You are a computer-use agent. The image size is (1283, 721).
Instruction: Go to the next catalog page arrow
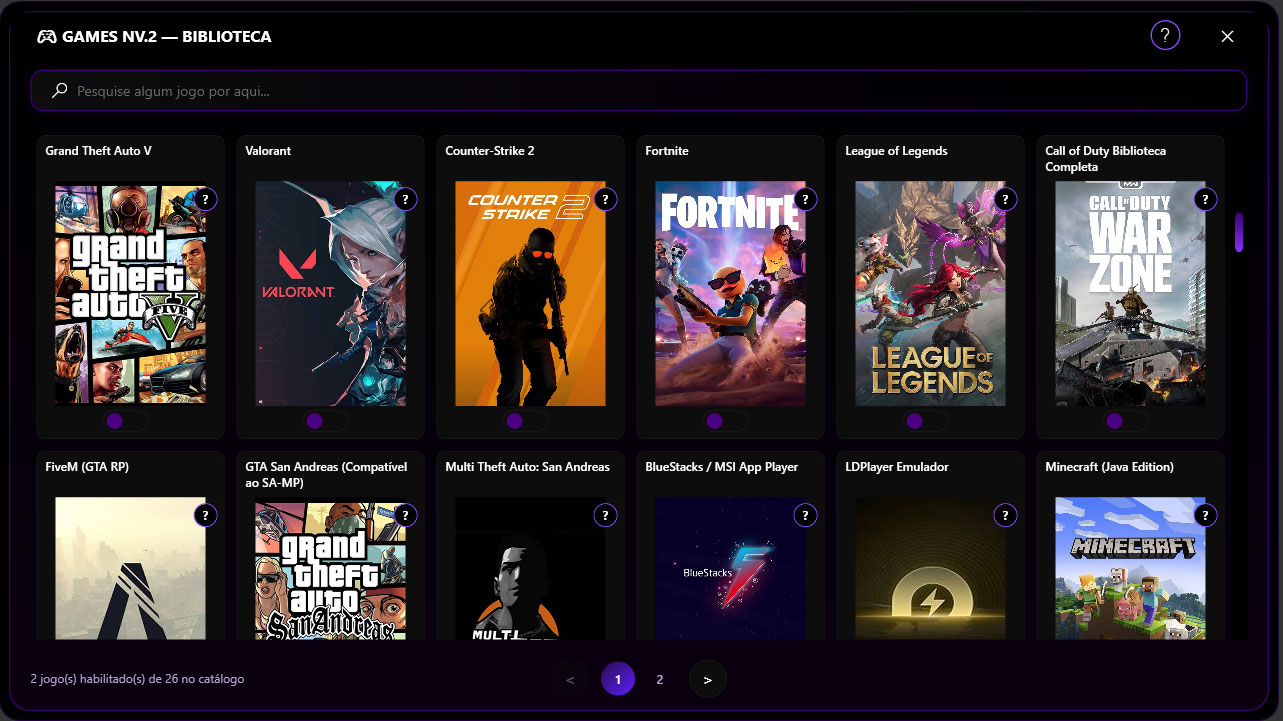point(708,680)
